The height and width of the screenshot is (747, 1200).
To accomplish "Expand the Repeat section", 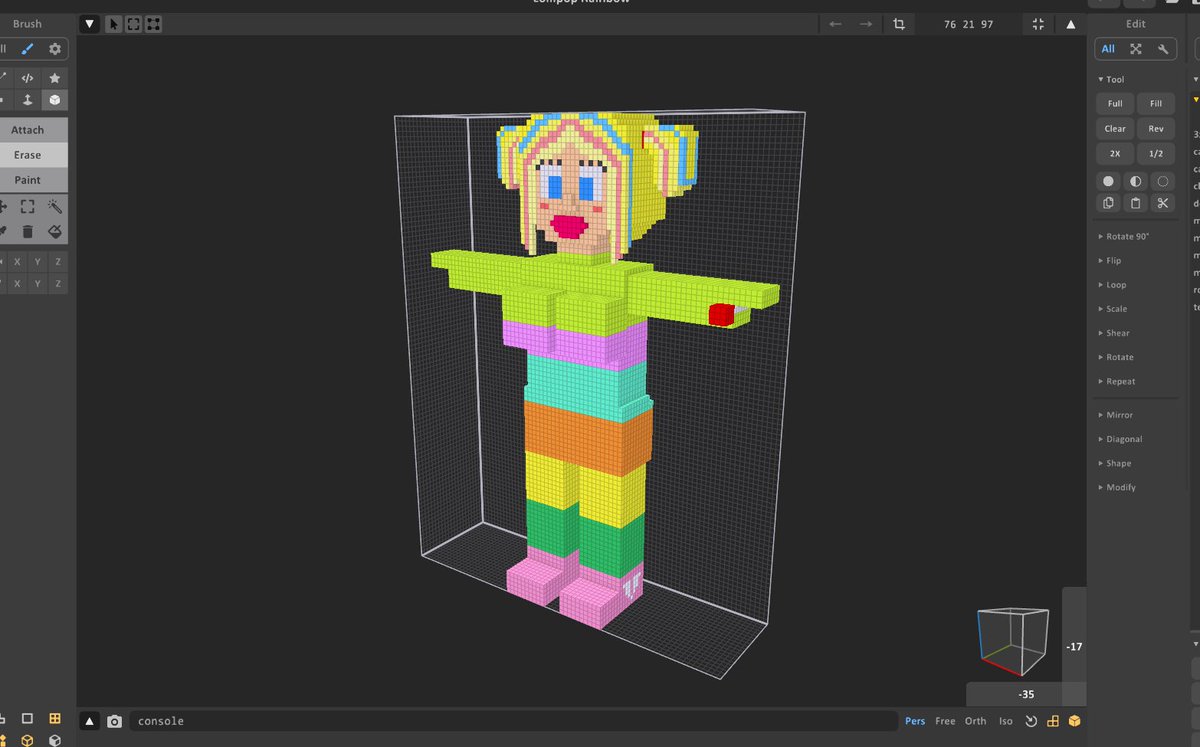I will click(x=1116, y=381).
